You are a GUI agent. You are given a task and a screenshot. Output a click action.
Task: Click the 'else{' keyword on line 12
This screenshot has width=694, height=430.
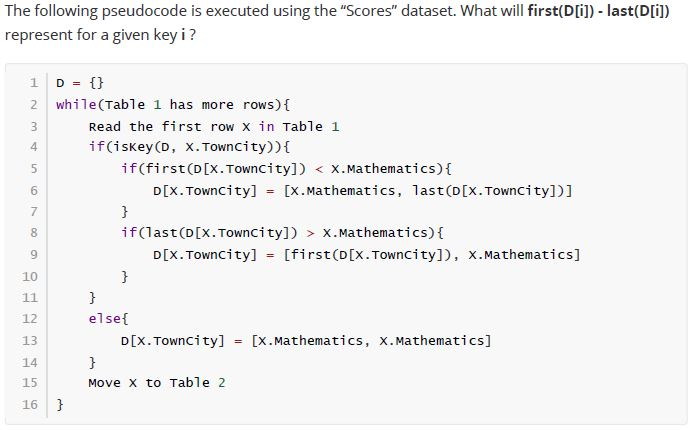click(108, 319)
